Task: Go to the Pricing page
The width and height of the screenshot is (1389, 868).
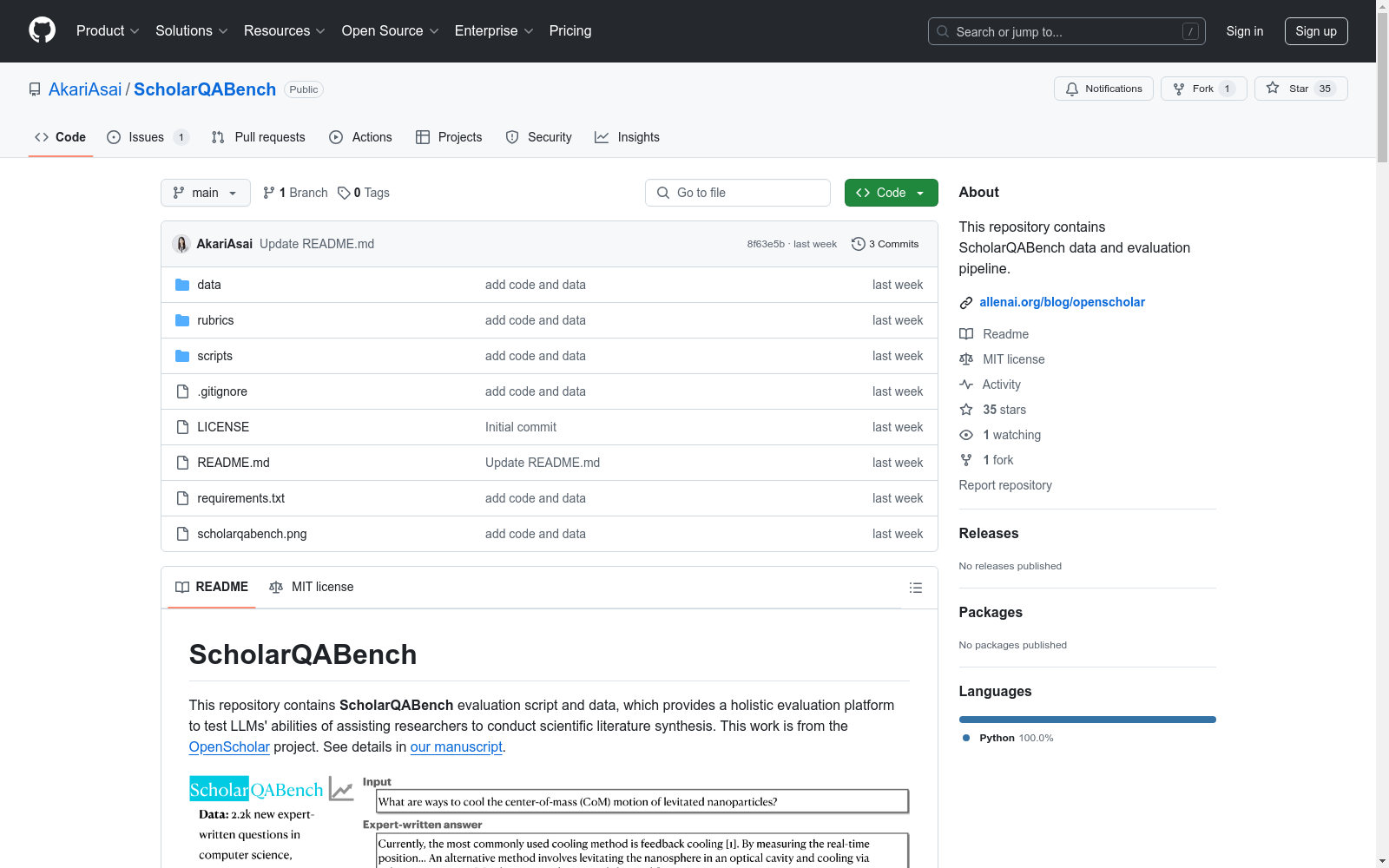Action: pos(570,30)
